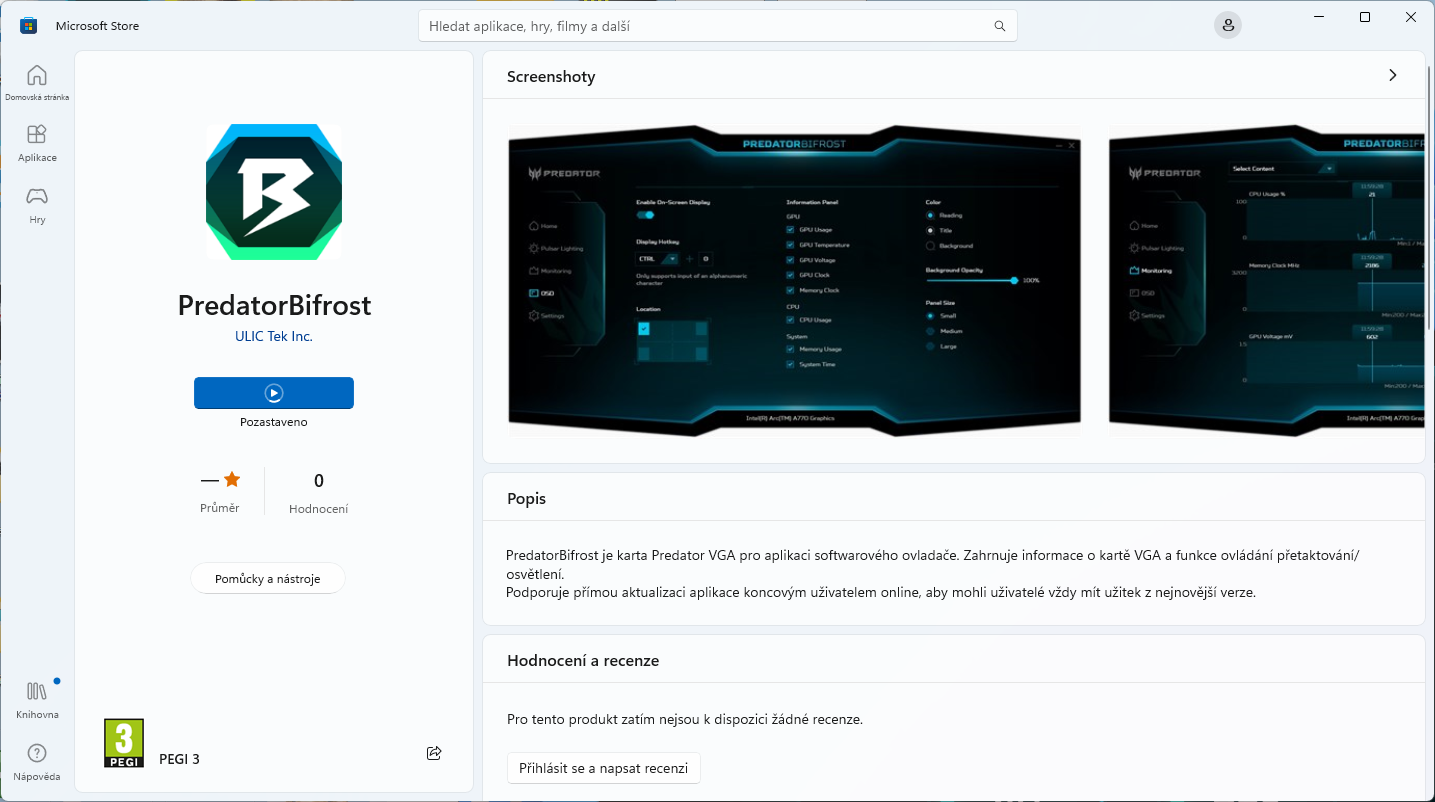The height and width of the screenshot is (802, 1435).
Task: Open the ULIC Tek Inc. publisher link
Action: coord(273,336)
